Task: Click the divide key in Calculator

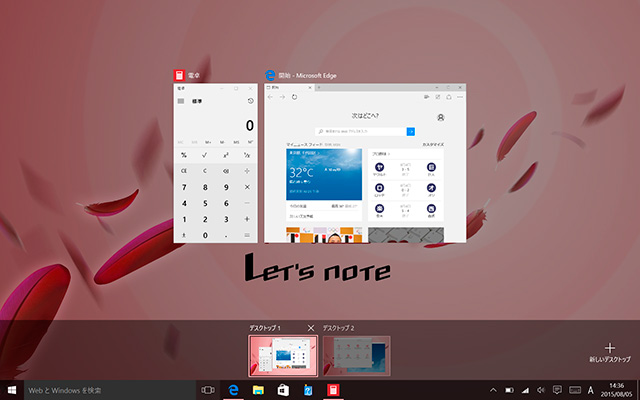Action: pos(247,171)
